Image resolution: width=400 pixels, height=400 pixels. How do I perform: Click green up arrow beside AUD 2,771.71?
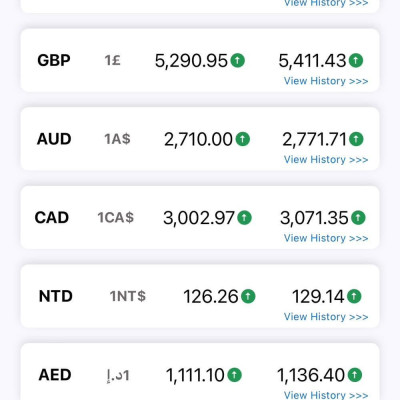pos(356,139)
